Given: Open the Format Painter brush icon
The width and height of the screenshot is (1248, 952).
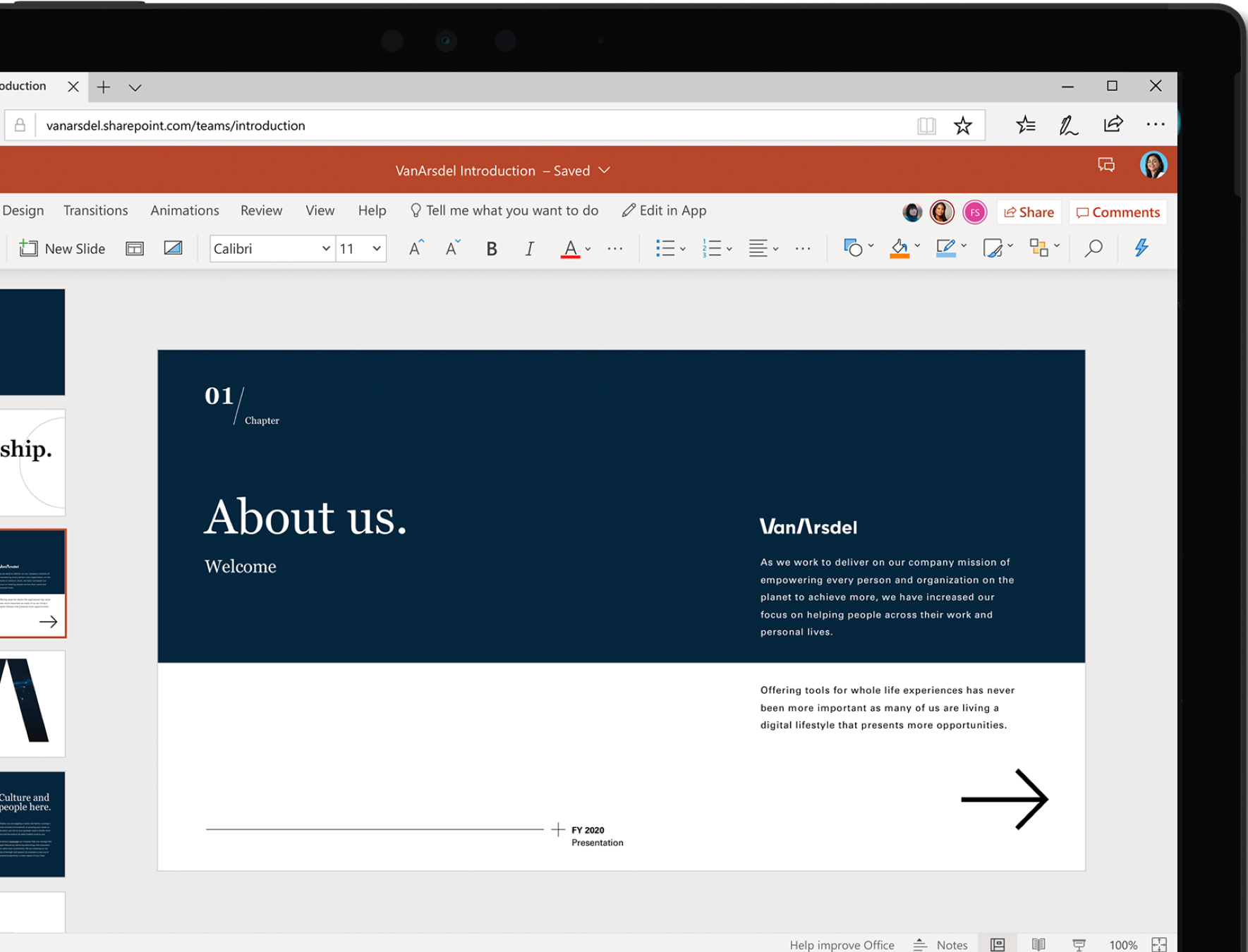Looking at the screenshot, I should [x=993, y=248].
